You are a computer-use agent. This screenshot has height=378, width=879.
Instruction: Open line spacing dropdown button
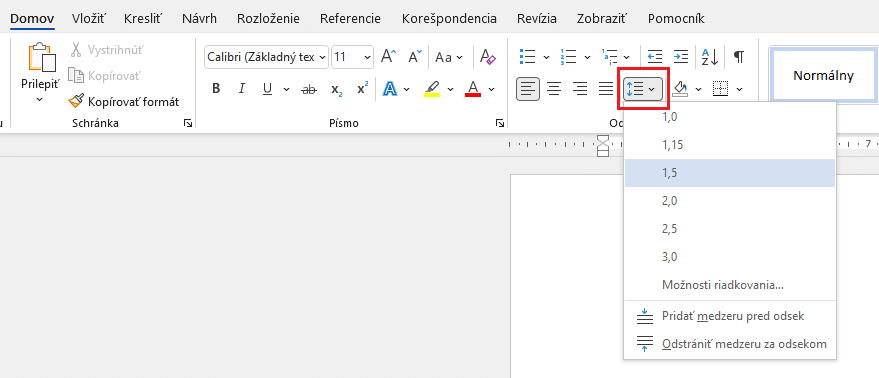coord(643,89)
